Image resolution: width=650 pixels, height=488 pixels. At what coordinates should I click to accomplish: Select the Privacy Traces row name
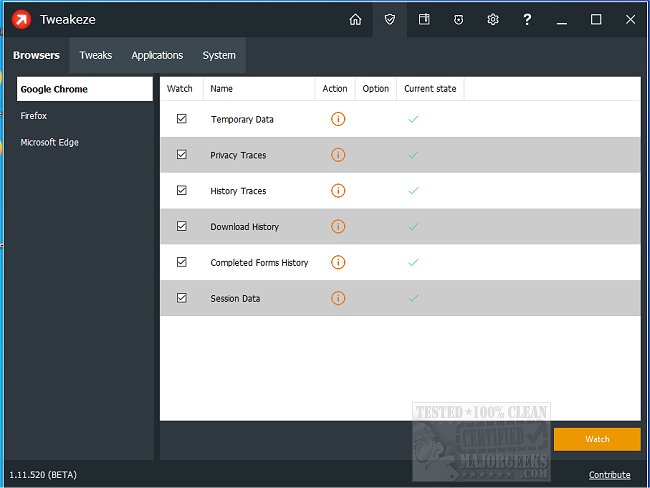(238, 155)
